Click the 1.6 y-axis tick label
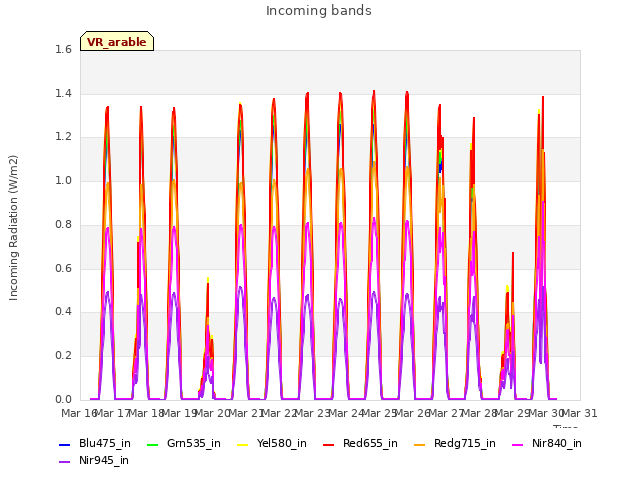Image resolution: width=640 pixels, height=480 pixels. point(63,49)
